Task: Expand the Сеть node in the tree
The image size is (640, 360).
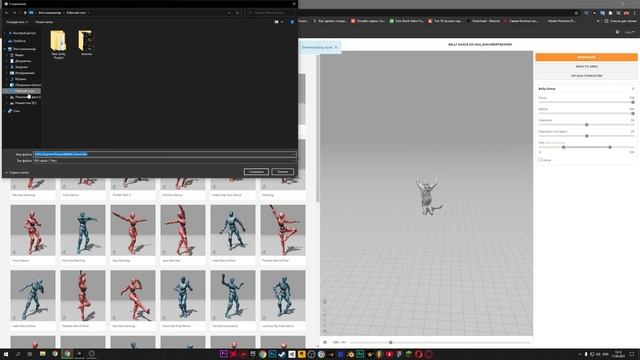Action: pos(5,111)
